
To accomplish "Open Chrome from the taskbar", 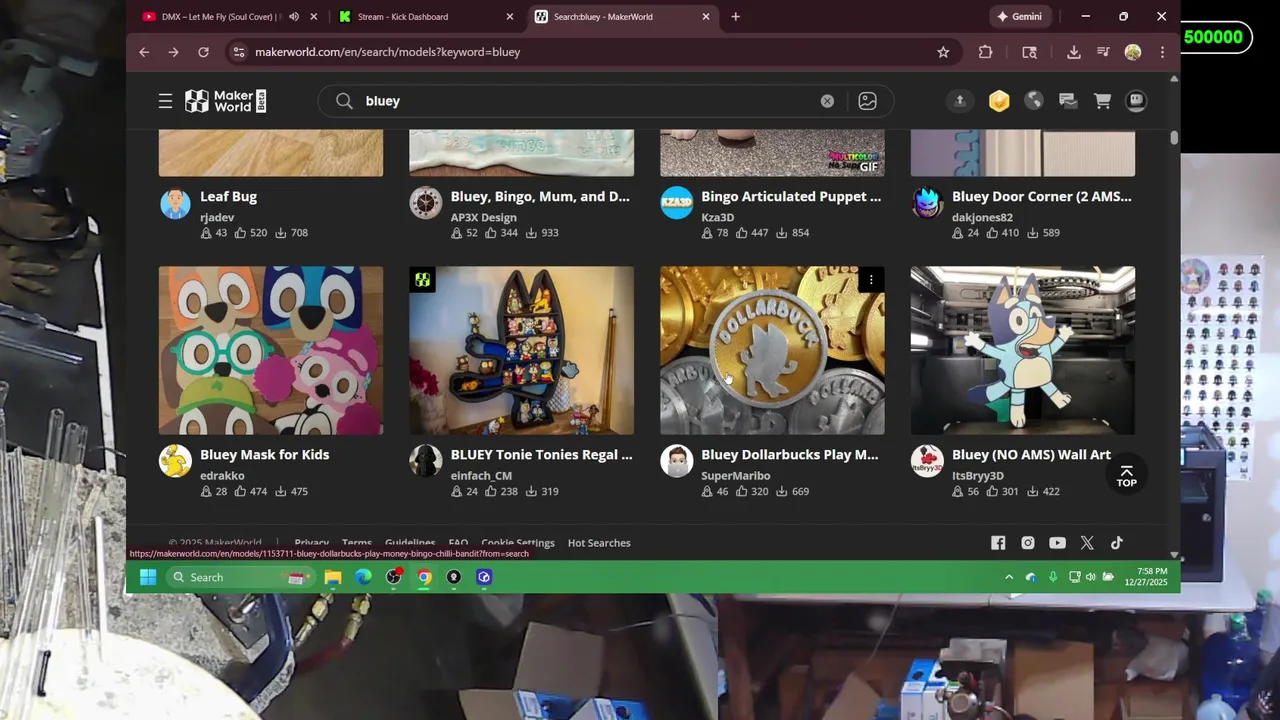I will tap(424, 577).
